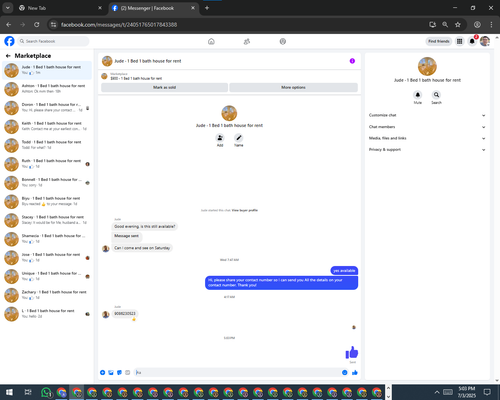Open Task View on the taskbar
This screenshot has width=500, height=400.
tap(28, 392)
